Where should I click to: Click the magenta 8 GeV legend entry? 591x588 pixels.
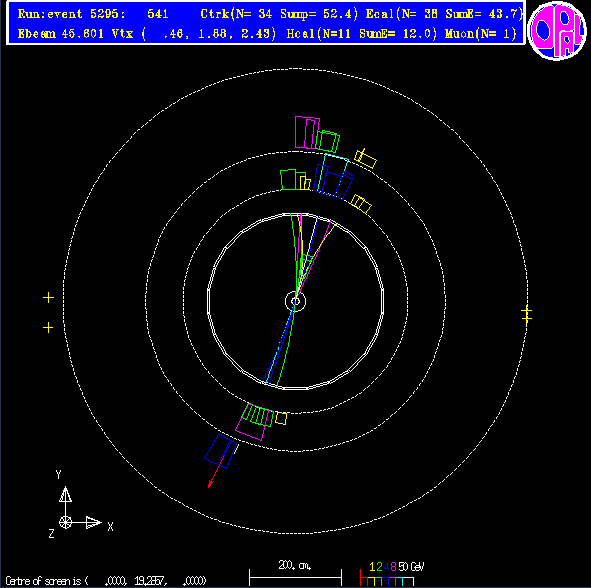[x=393, y=567]
